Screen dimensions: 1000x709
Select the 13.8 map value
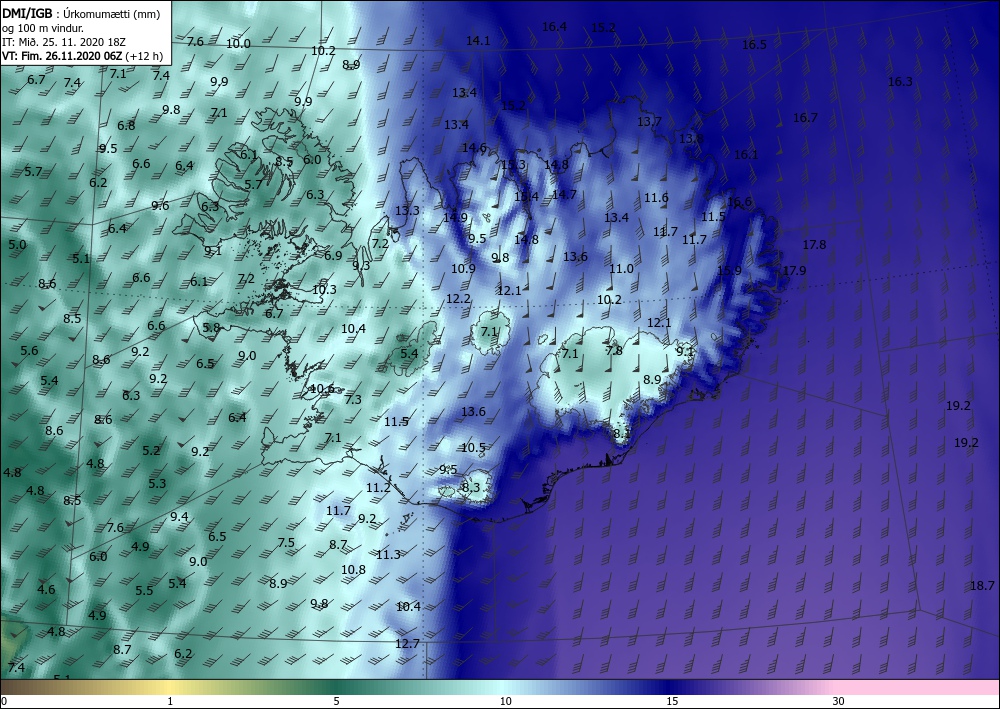coord(691,138)
